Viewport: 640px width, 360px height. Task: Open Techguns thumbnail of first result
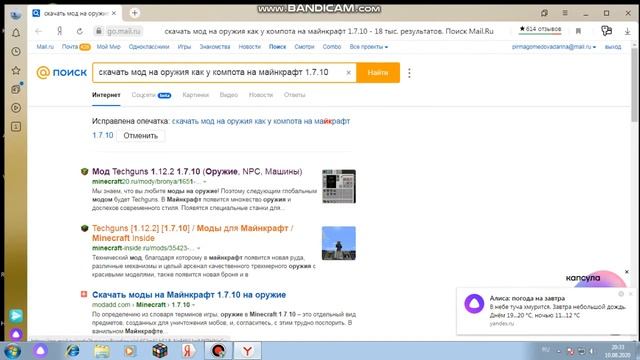(339, 187)
